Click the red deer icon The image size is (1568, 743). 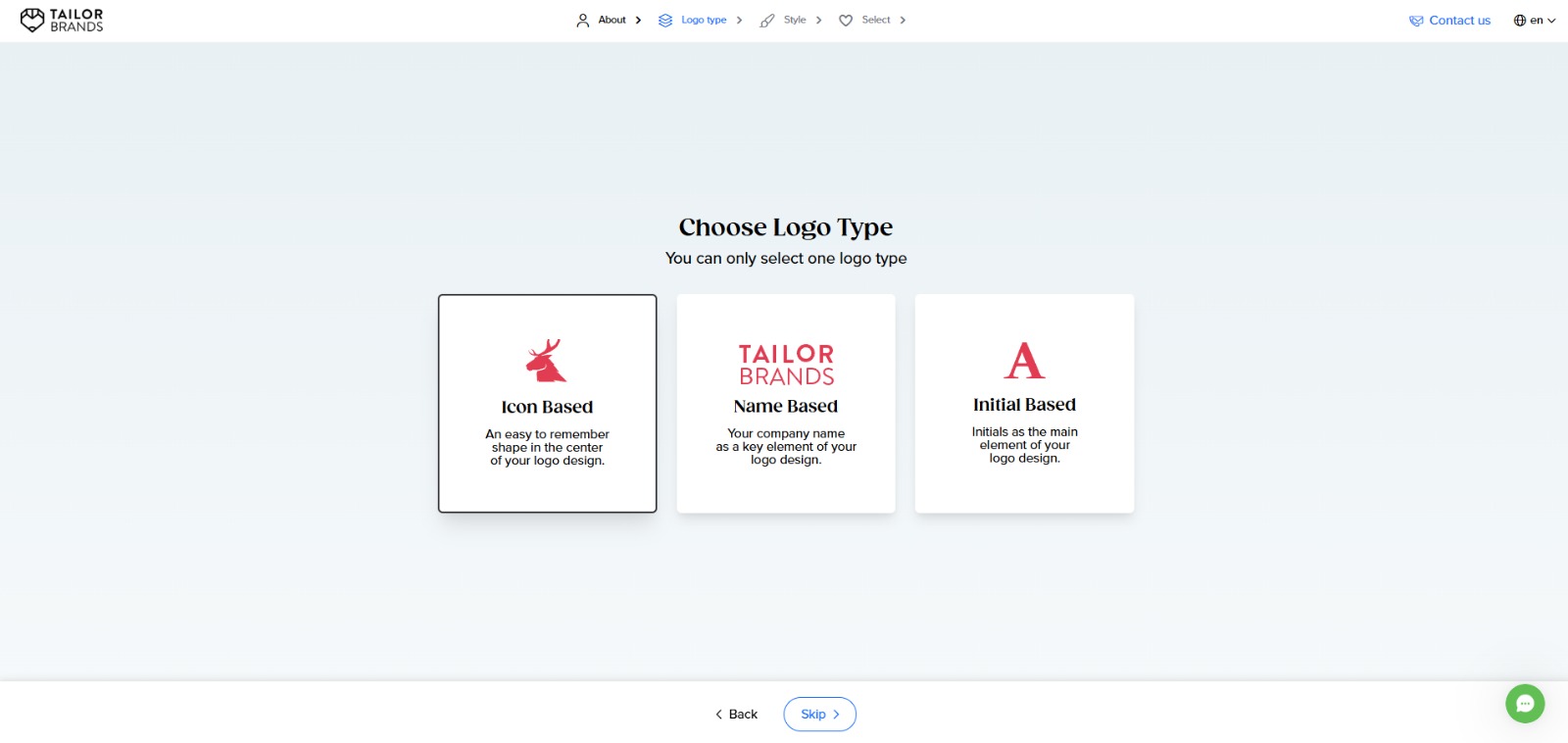546,361
